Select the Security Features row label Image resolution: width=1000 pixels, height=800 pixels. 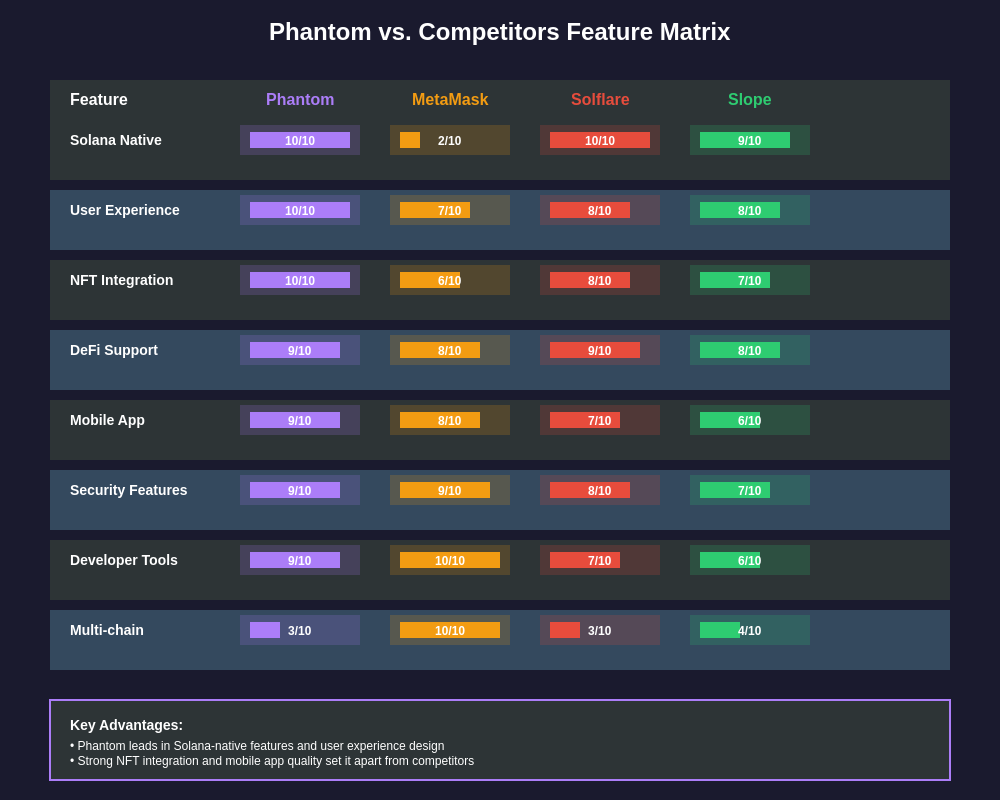click(x=128, y=490)
